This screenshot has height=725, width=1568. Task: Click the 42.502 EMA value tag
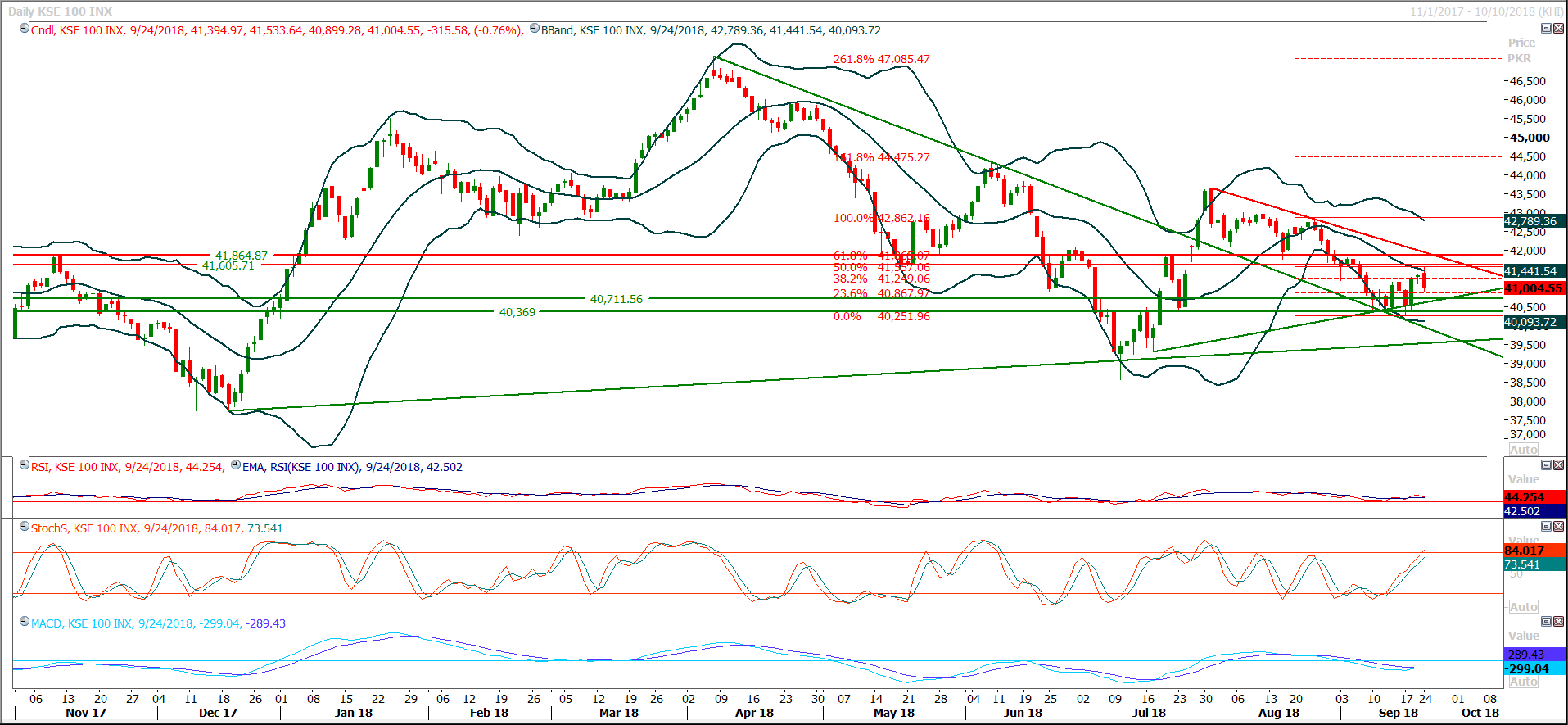(1534, 511)
